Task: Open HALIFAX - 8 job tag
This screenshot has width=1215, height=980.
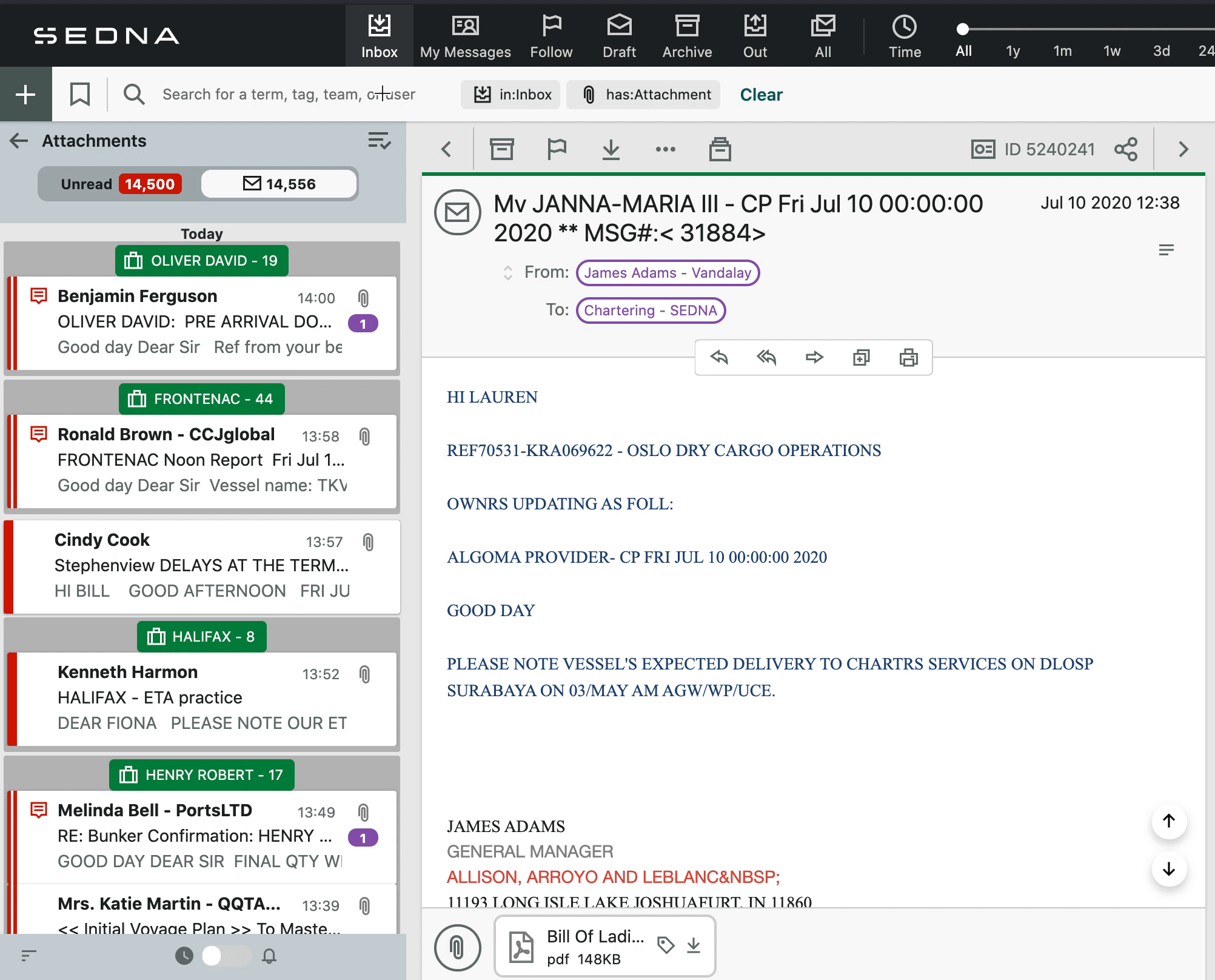Action: coord(201,637)
